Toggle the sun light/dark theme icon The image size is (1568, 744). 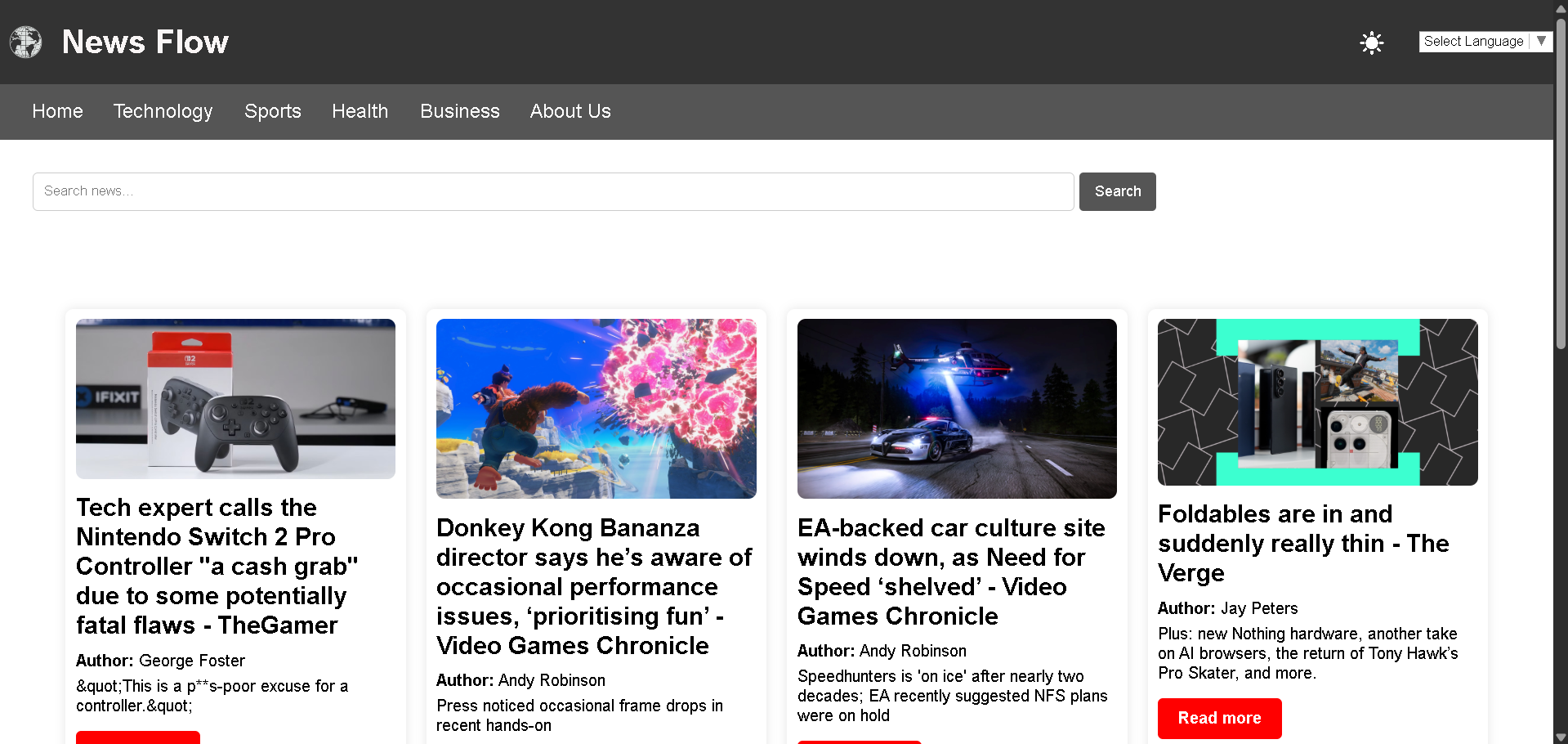tap(1372, 43)
